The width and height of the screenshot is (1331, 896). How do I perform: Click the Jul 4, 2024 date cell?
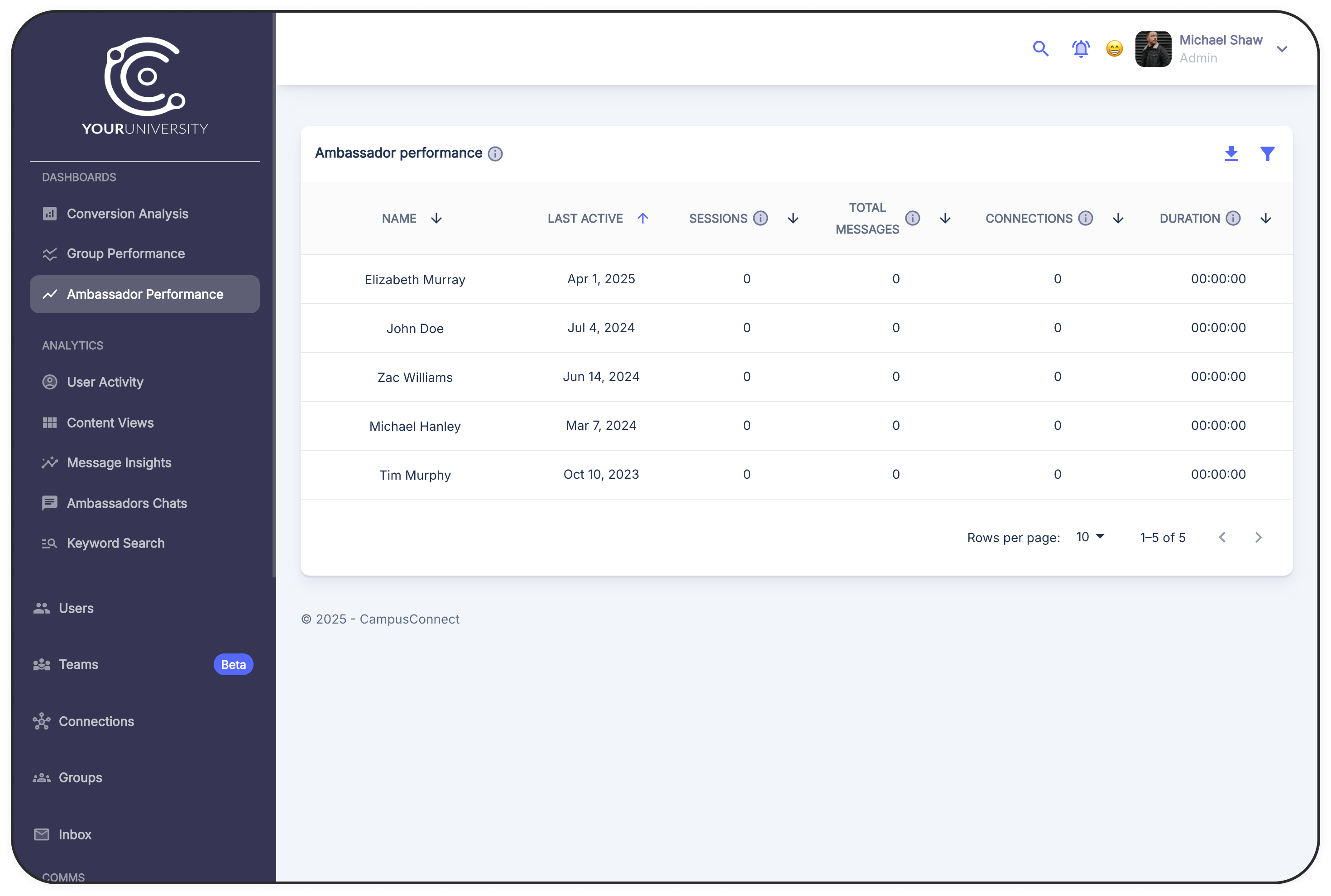click(x=601, y=328)
